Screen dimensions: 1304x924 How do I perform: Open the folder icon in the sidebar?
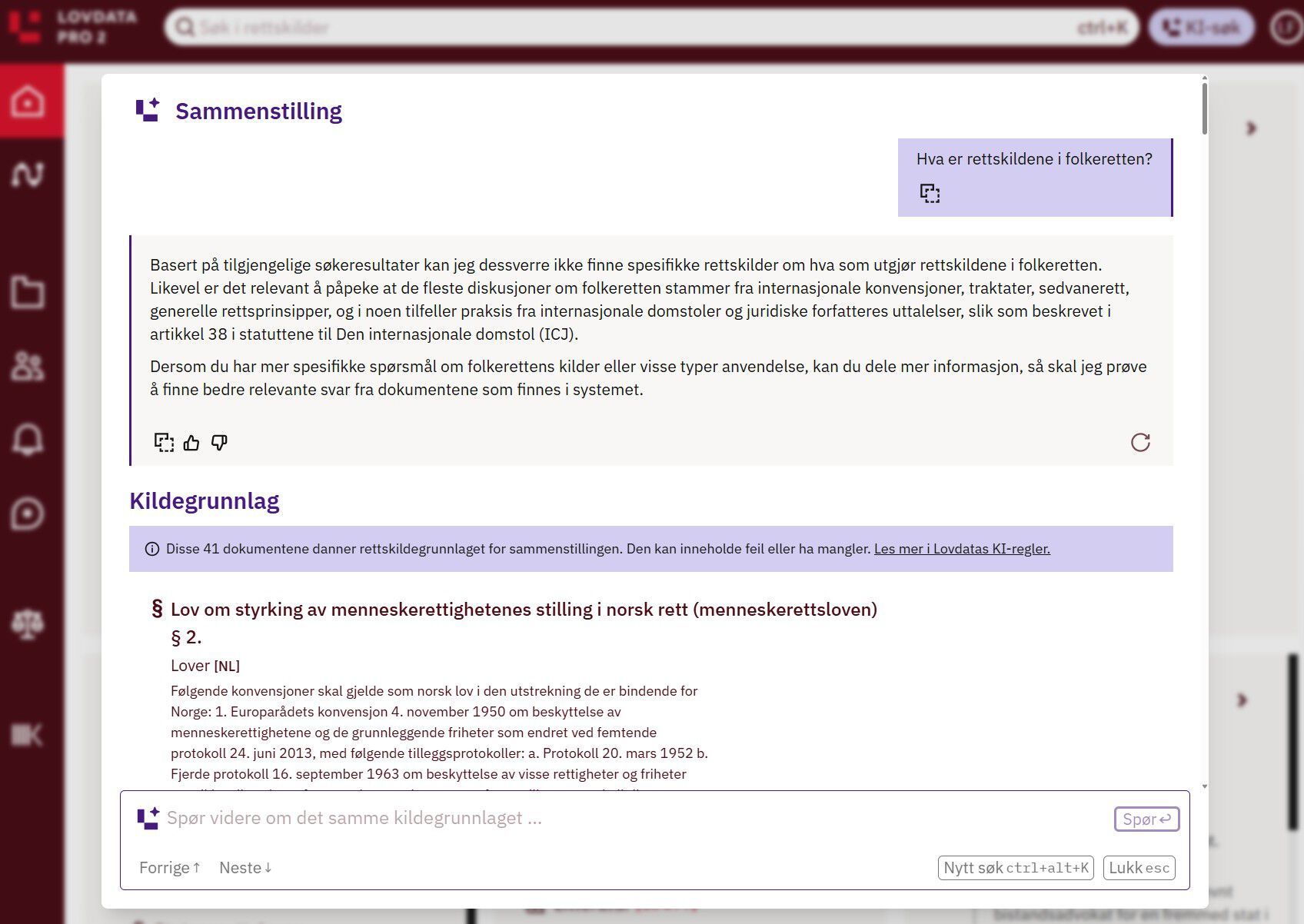[x=28, y=292]
